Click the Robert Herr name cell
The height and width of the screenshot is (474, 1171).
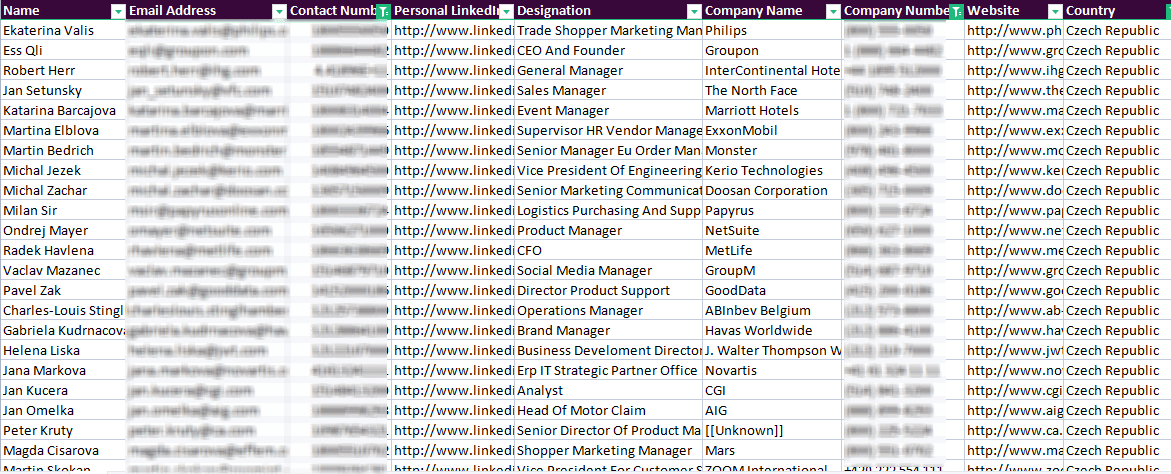(x=63, y=71)
